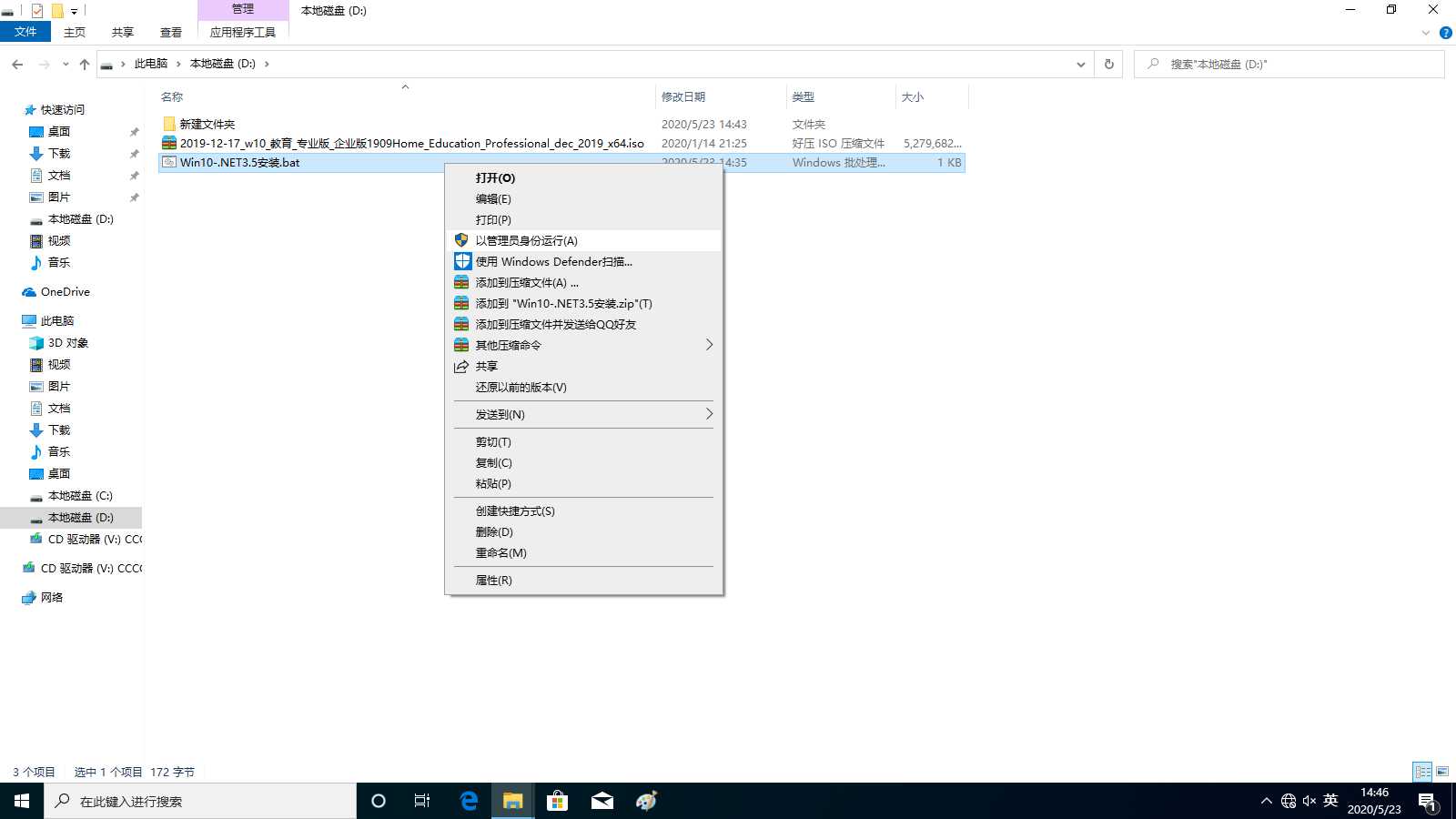Open Cortana circle icon on taskbar
This screenshot has width=1456, height=819.
[x=379, y=801]
